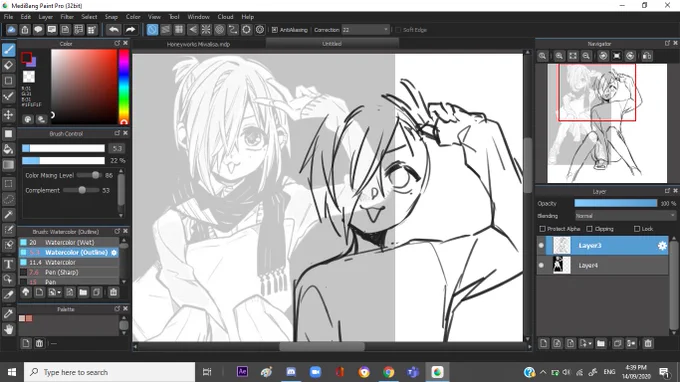Select the Hand tool
Image resolution: width=680 pixels, height=382 pixels.
9,330
